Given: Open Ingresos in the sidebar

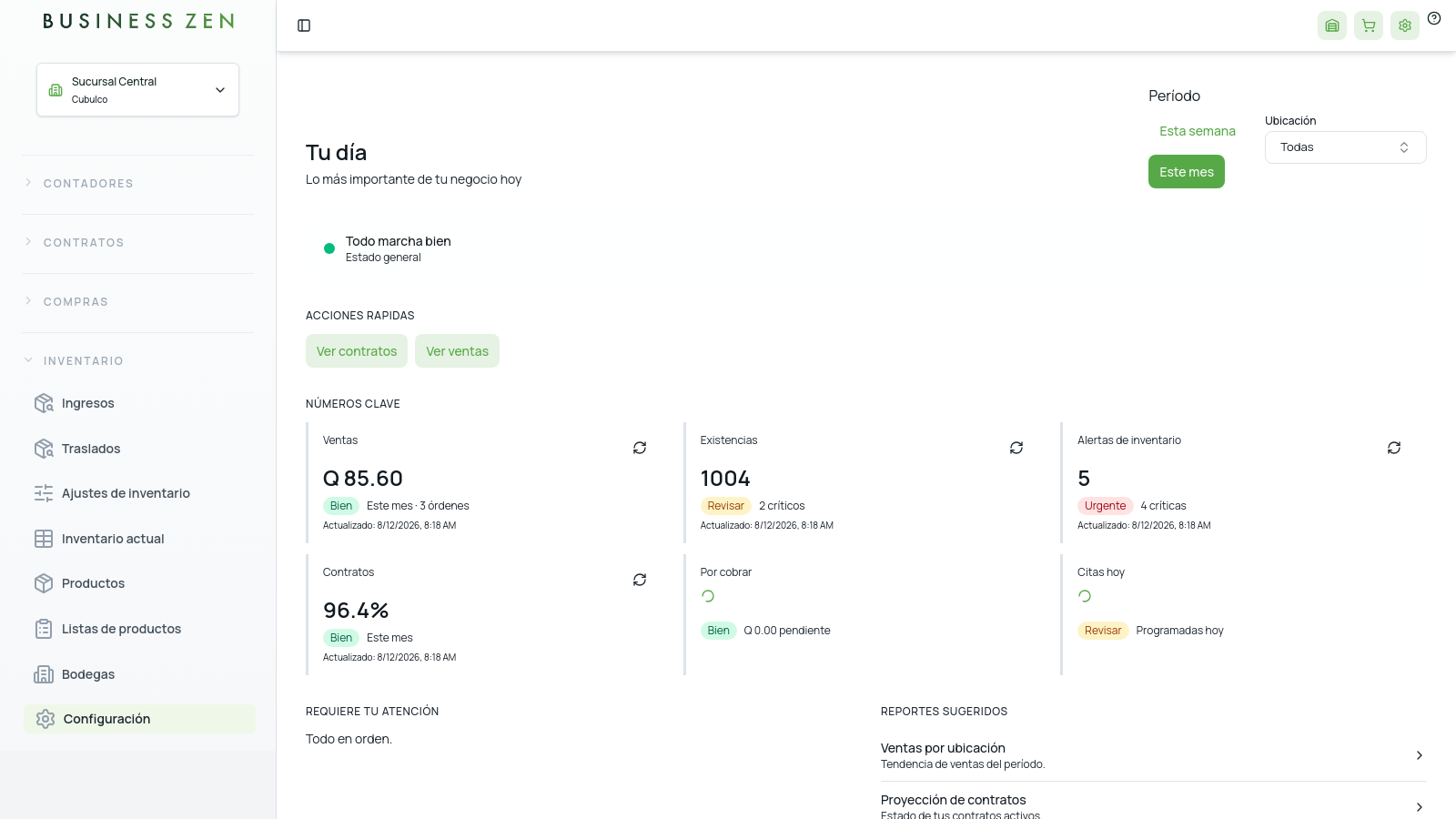Looking at the screenshot, I should coord(139,403).
